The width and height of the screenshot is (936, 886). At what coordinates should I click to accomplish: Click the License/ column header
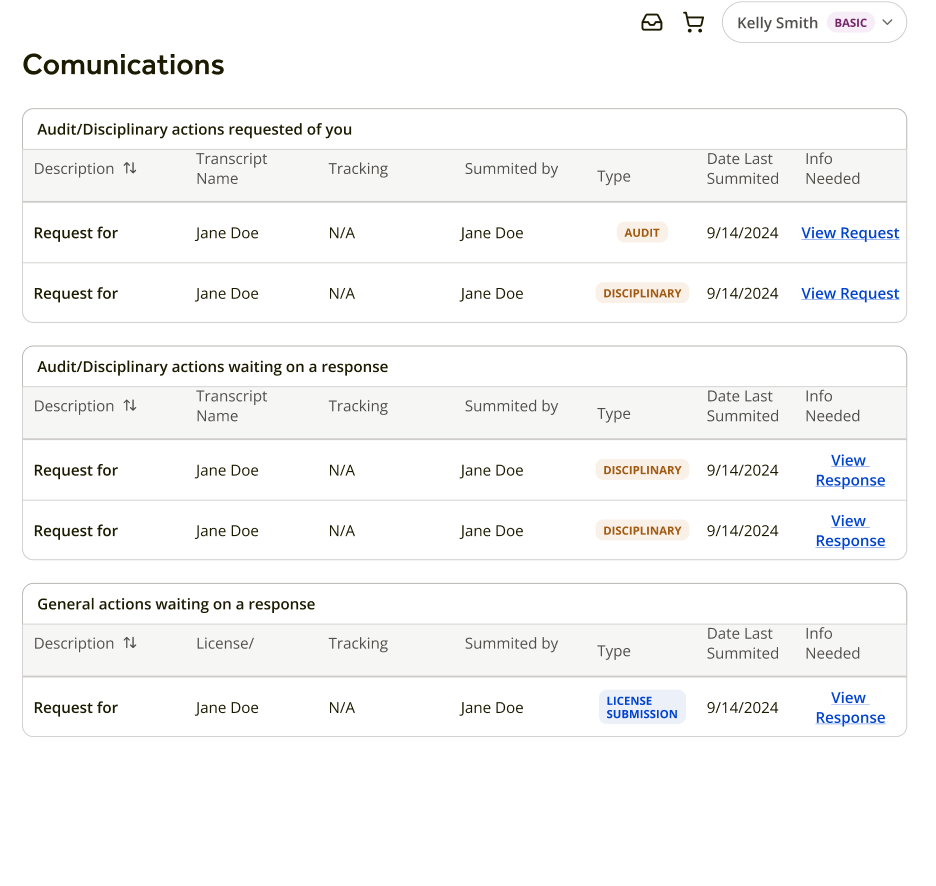[225, 643]
